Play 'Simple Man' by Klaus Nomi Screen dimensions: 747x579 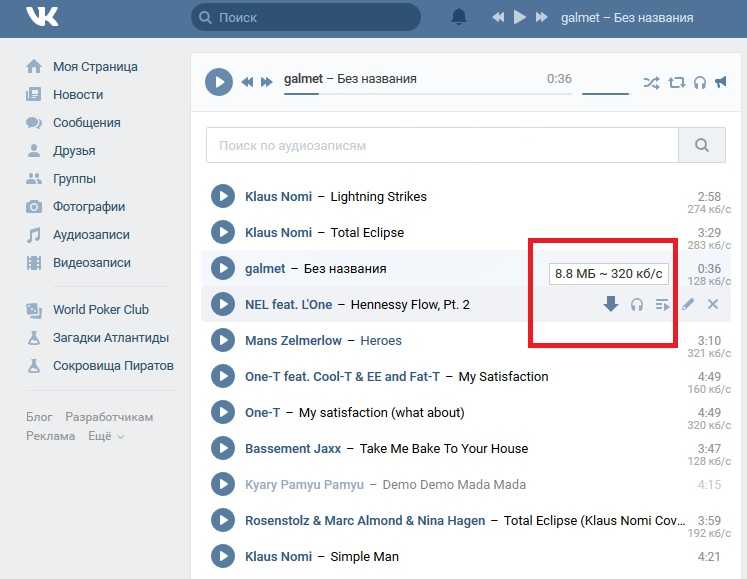pyautogui.click(x=223, y=556)
